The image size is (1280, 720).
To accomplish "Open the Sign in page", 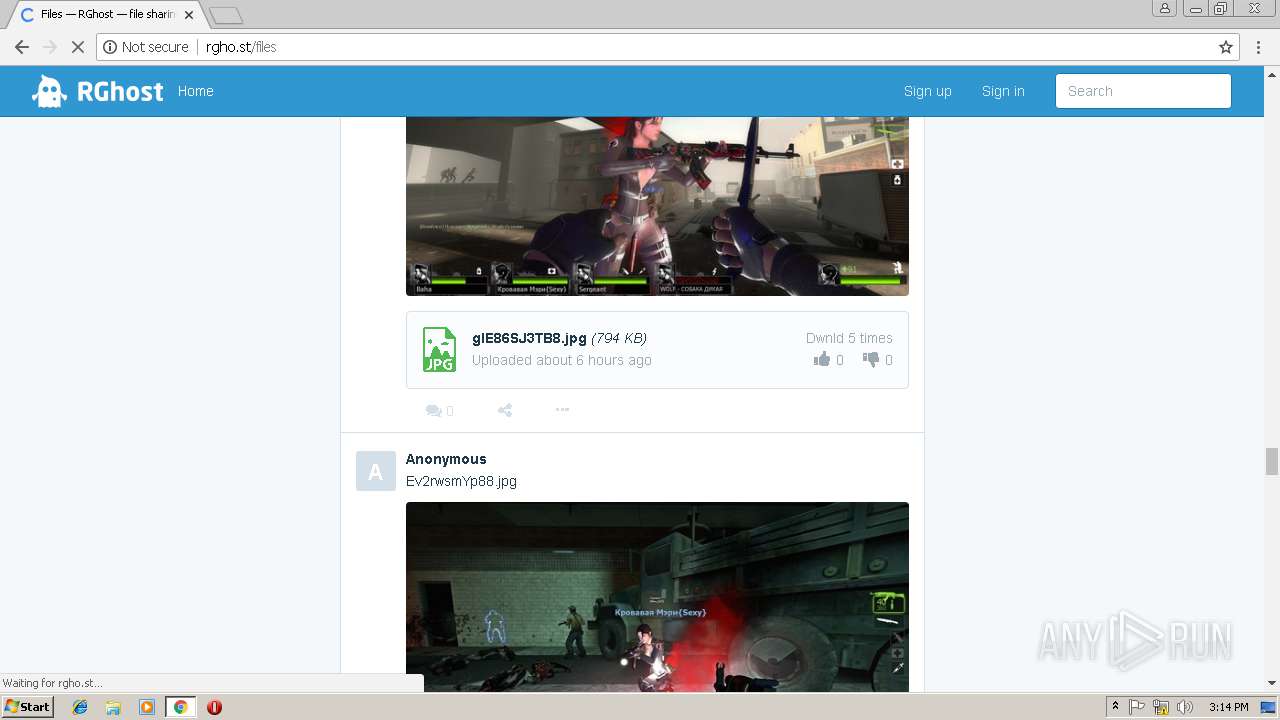I will pyautogui.click(x=1003, y=91).
